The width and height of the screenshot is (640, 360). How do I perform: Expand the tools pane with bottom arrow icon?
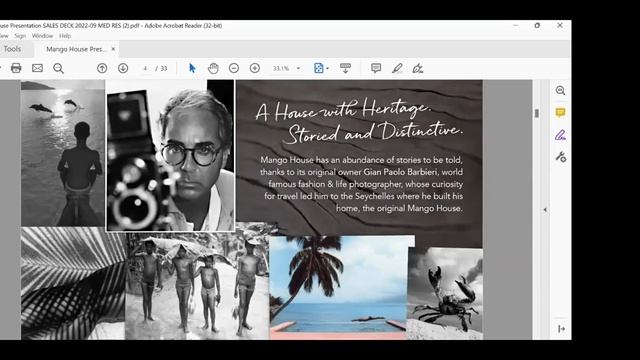[x=561, y=329]
